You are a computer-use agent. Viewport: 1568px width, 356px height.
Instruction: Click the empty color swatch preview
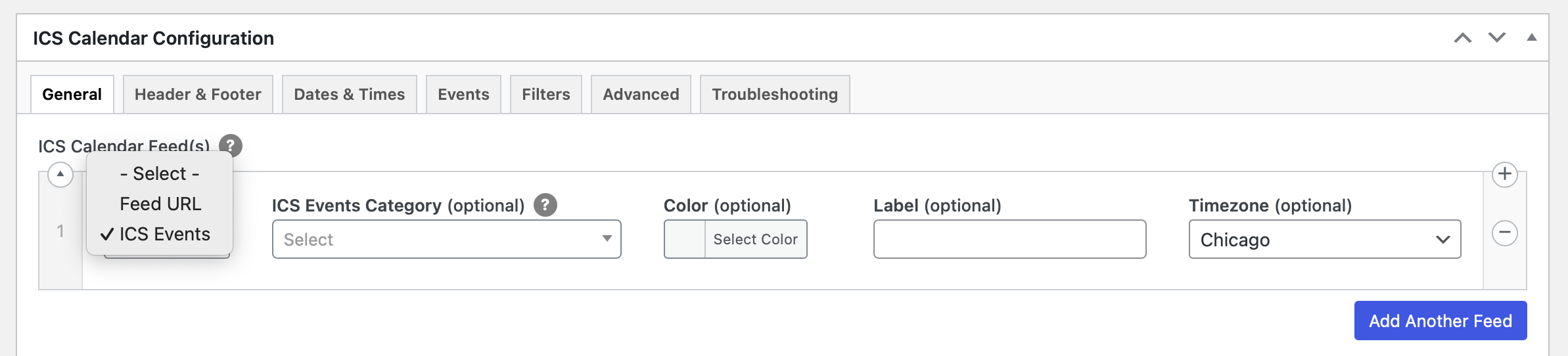[685, 239]
